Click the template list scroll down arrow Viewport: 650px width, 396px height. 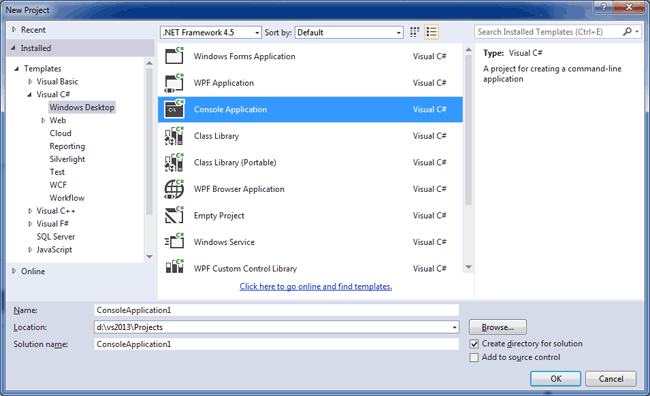point(468,267)
